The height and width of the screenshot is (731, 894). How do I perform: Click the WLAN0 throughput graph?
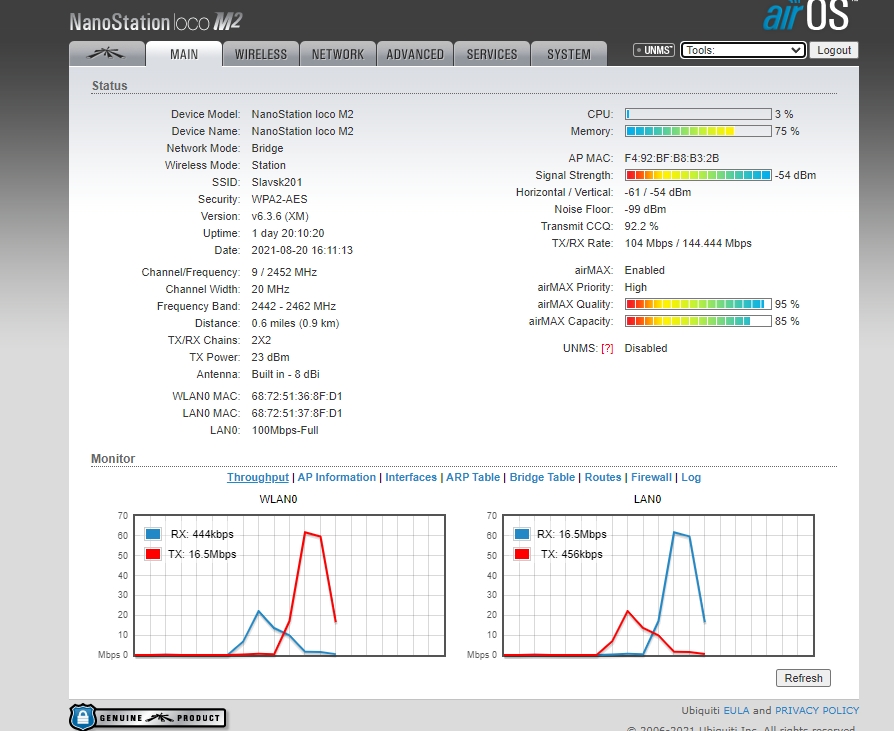click(290, 586)
